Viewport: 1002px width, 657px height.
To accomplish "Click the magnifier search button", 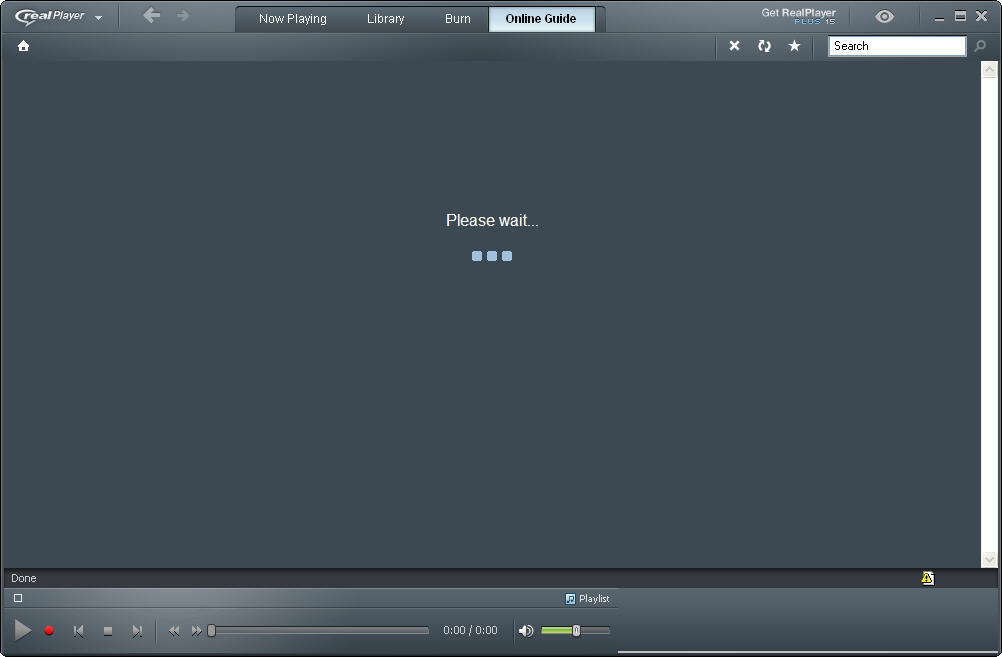I will (x=980, y=46).
